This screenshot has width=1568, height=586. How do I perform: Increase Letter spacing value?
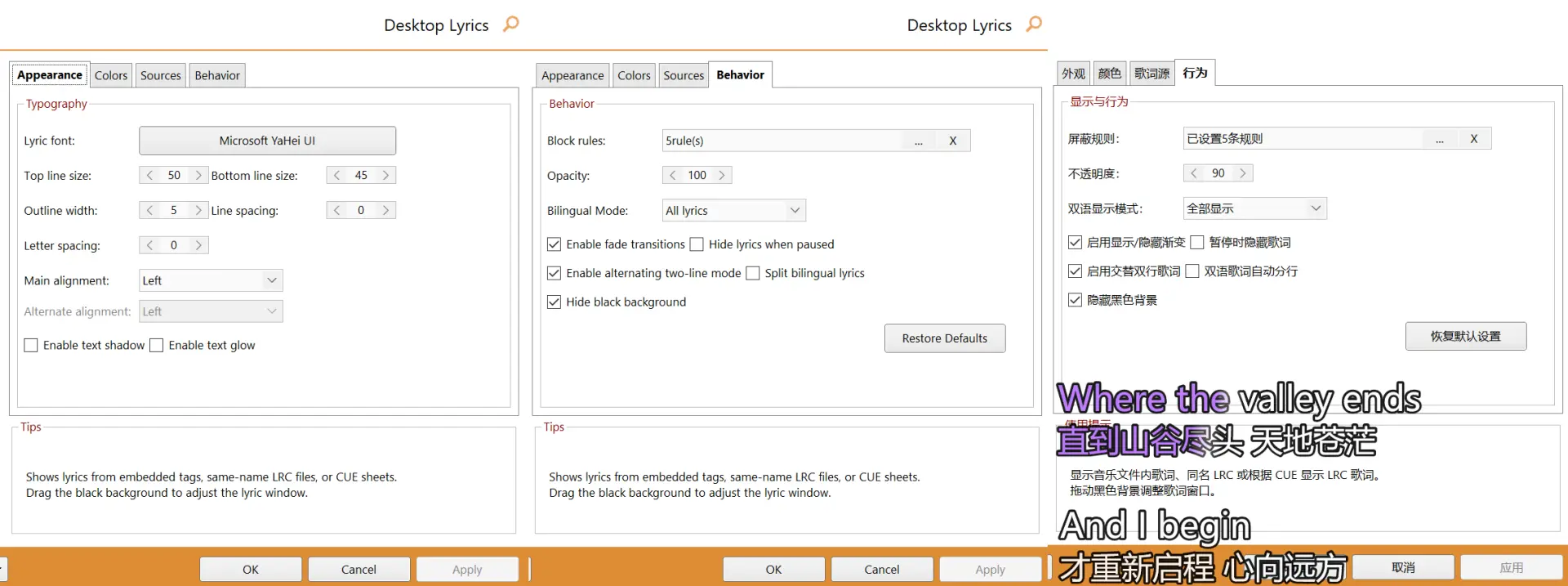pos(198,245)
